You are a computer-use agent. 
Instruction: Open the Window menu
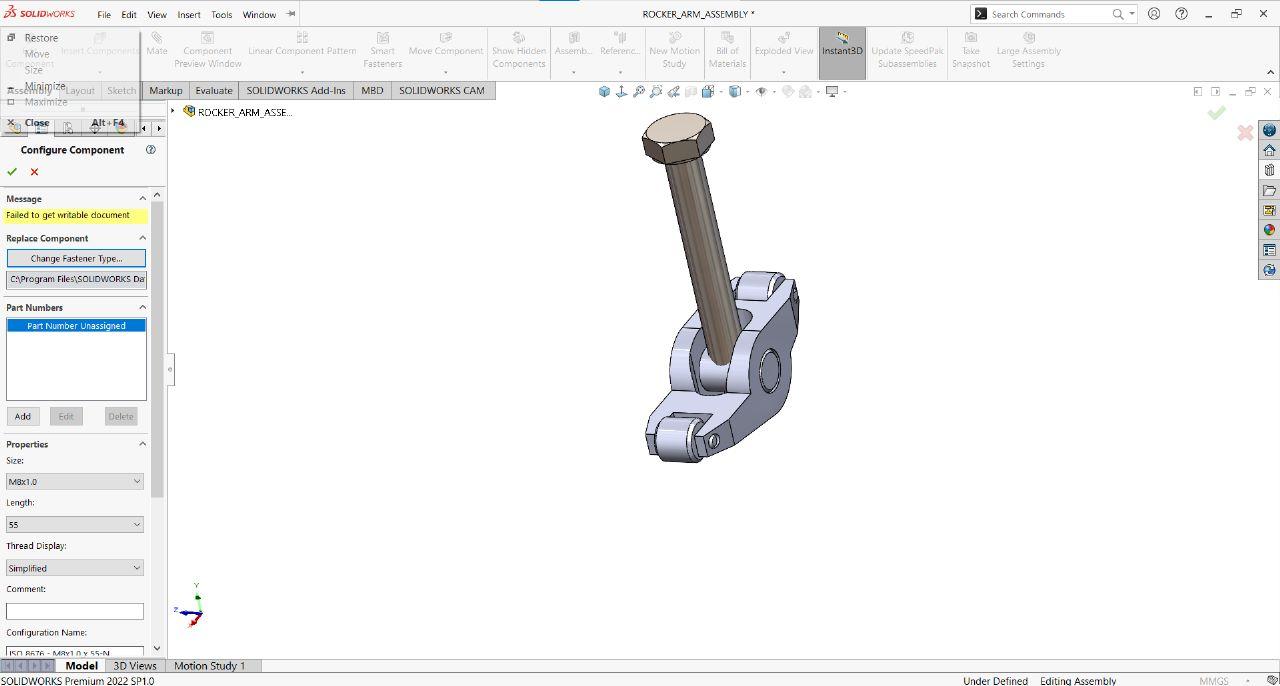[x=259, y=15]
